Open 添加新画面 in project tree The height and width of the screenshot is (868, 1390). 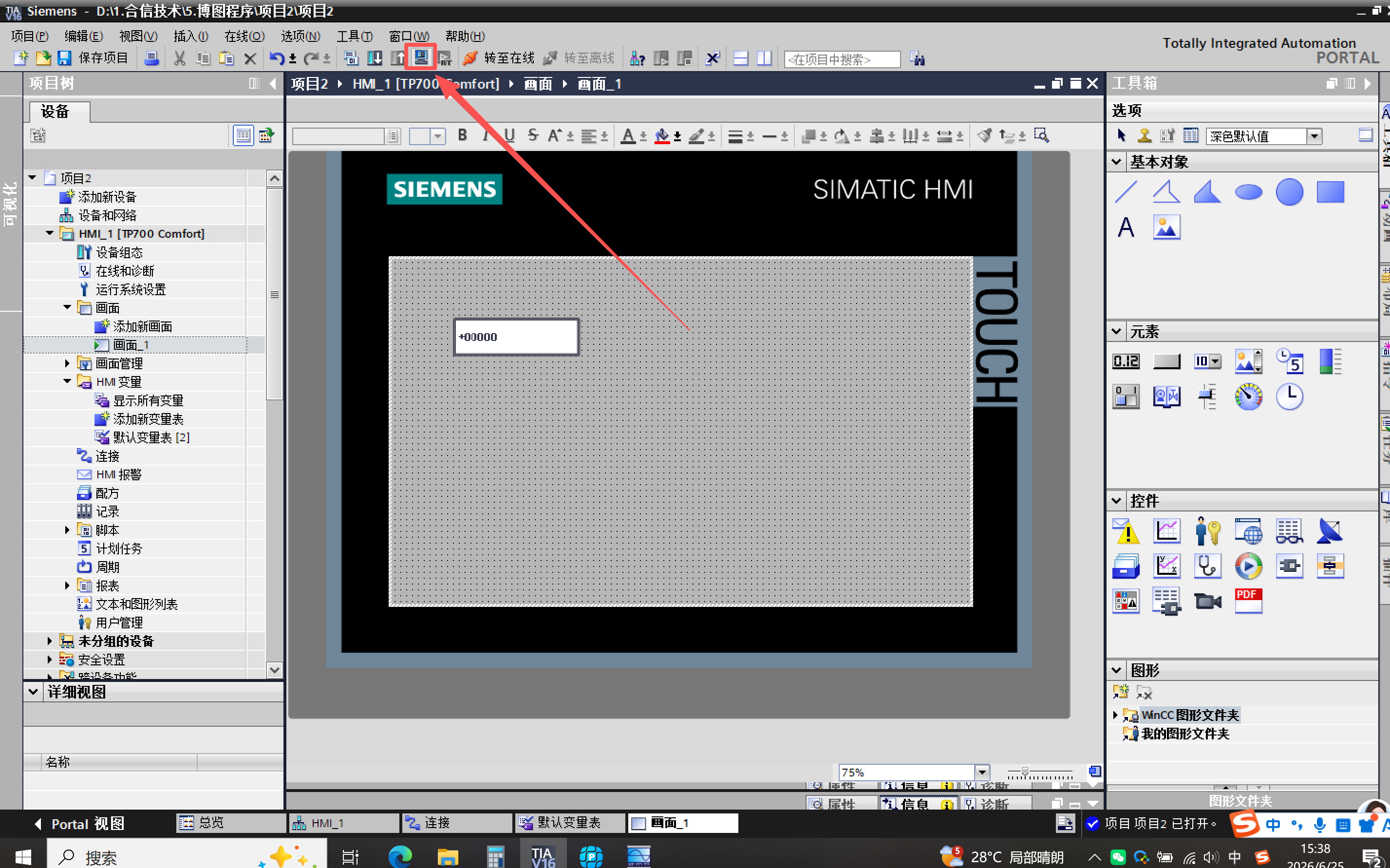coord(142,326)
